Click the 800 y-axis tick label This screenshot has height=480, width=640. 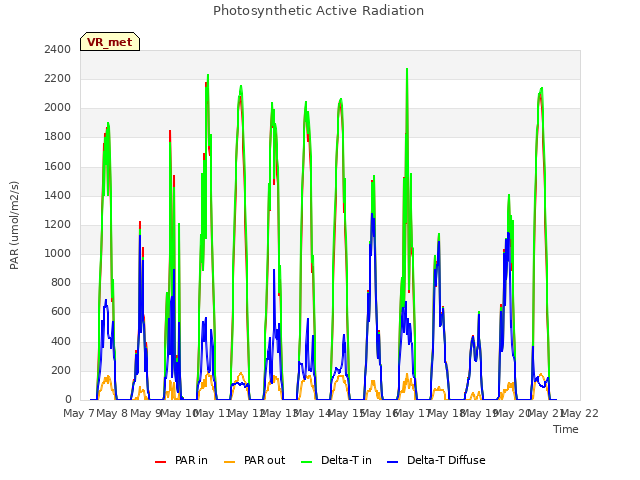coord(61,282)
